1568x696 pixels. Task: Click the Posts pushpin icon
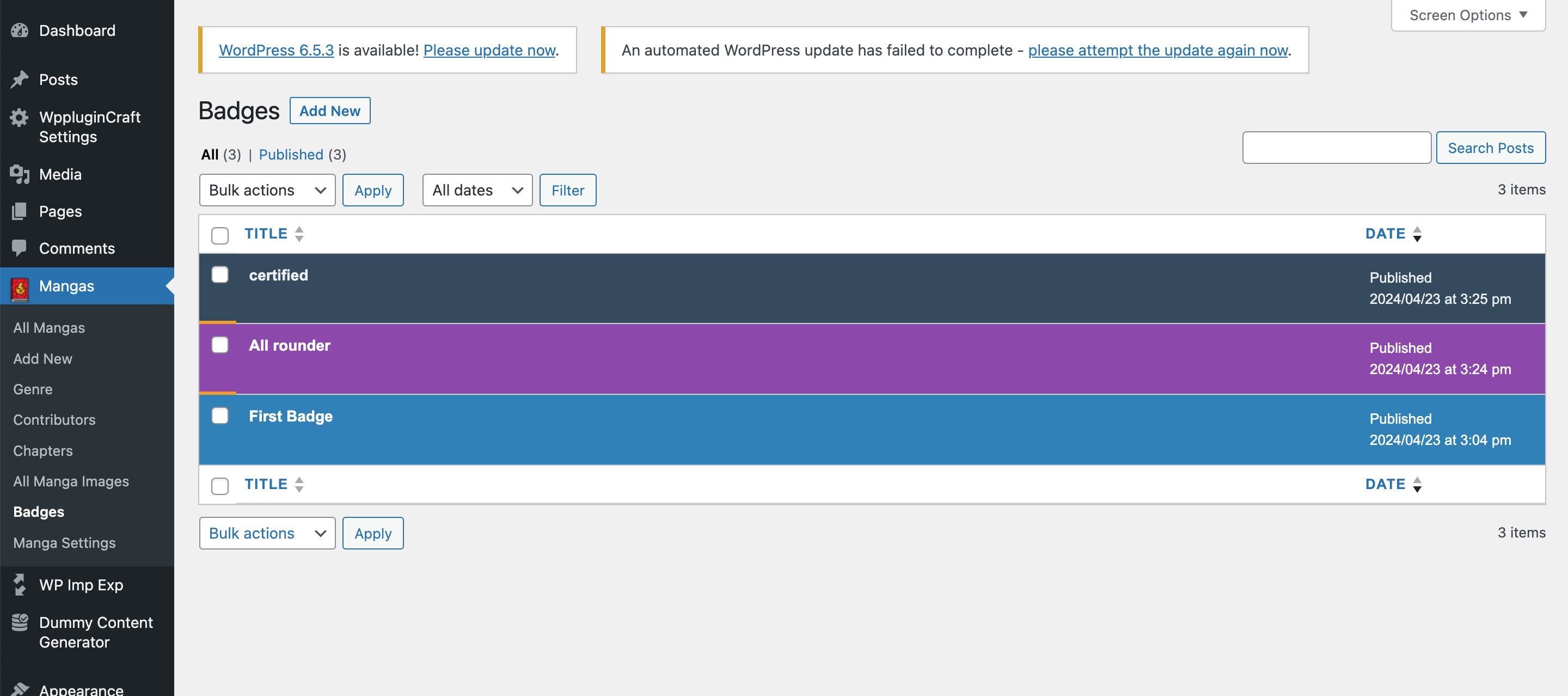(x=20, y=79)
